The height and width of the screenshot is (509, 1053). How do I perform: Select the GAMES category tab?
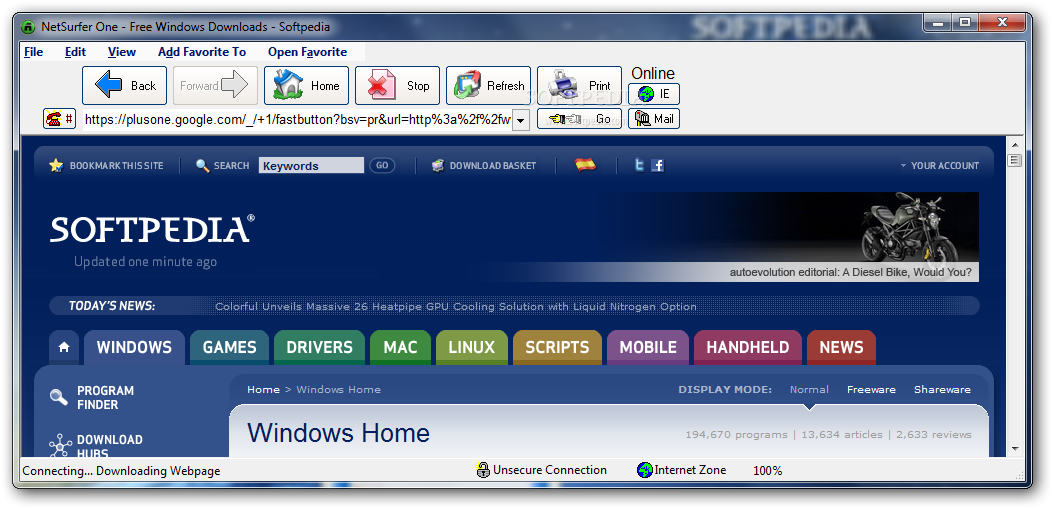230,347
